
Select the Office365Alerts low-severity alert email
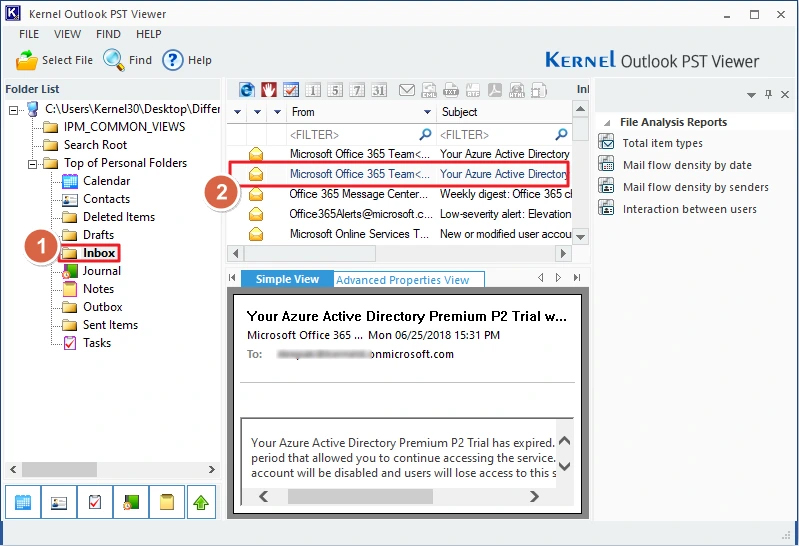pos(400,214)
